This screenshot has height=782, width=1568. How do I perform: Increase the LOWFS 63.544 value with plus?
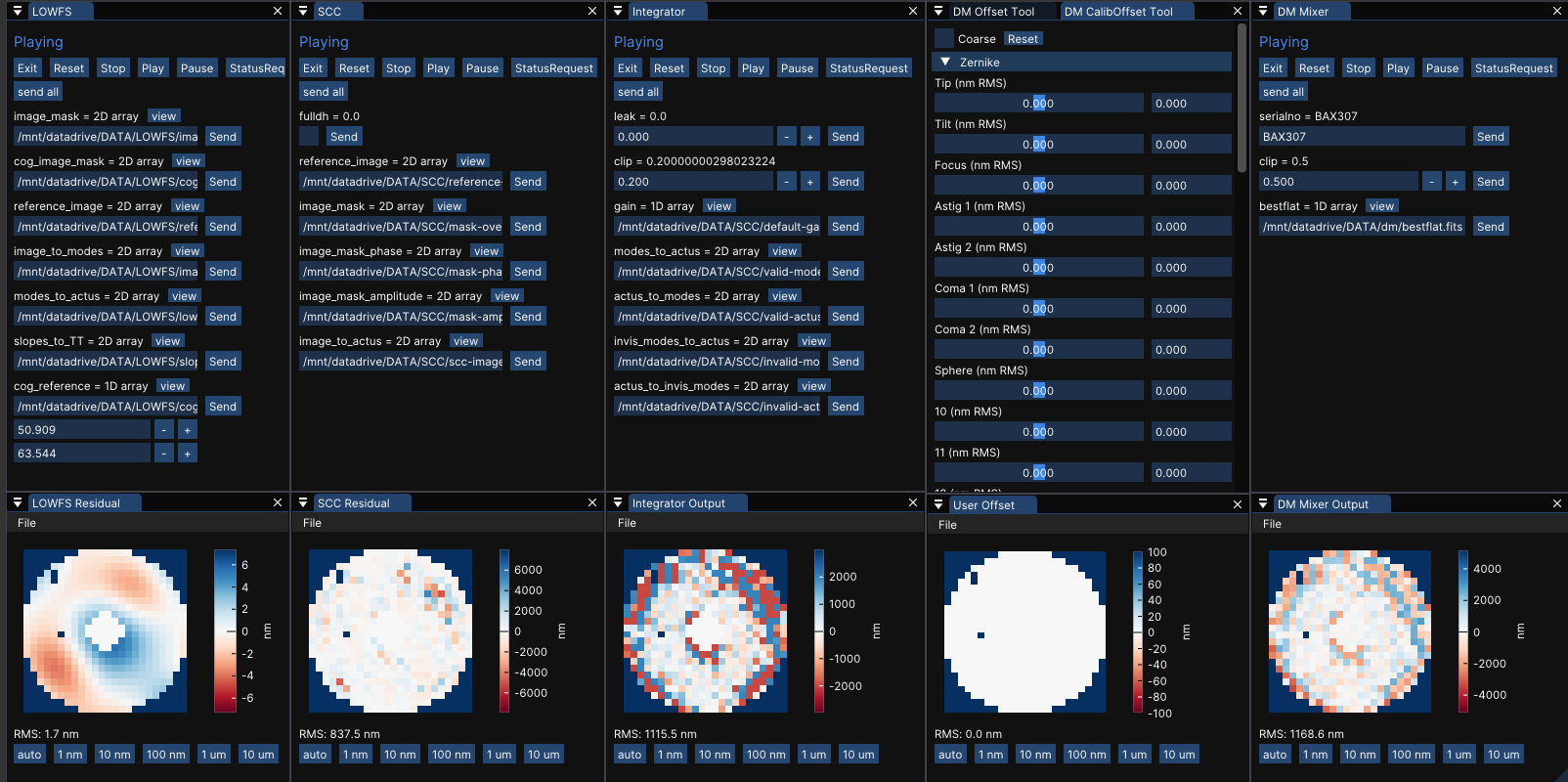188,454
